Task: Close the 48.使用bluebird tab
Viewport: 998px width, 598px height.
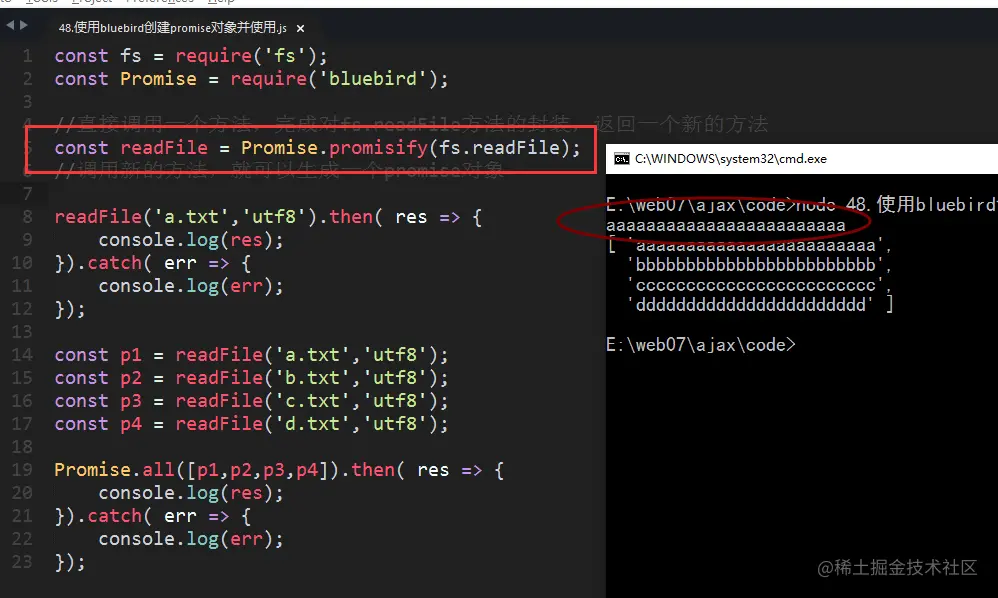Action: click(300, 29)
